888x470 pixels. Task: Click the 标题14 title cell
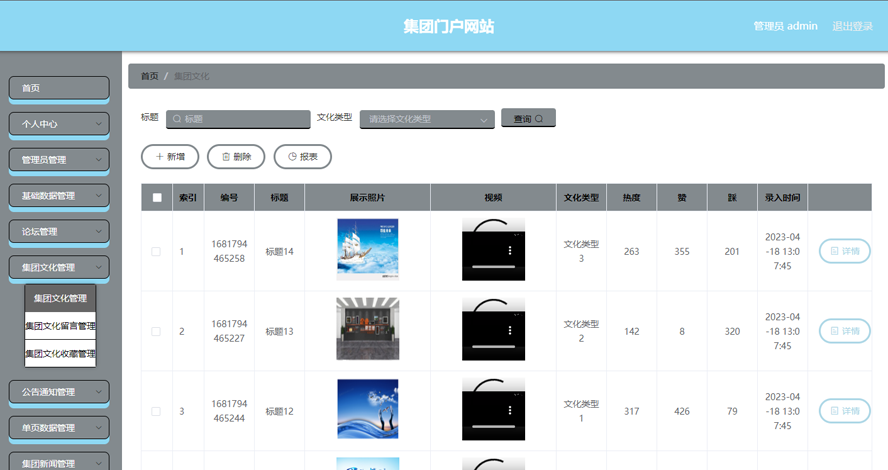click(x=279, y=251)
